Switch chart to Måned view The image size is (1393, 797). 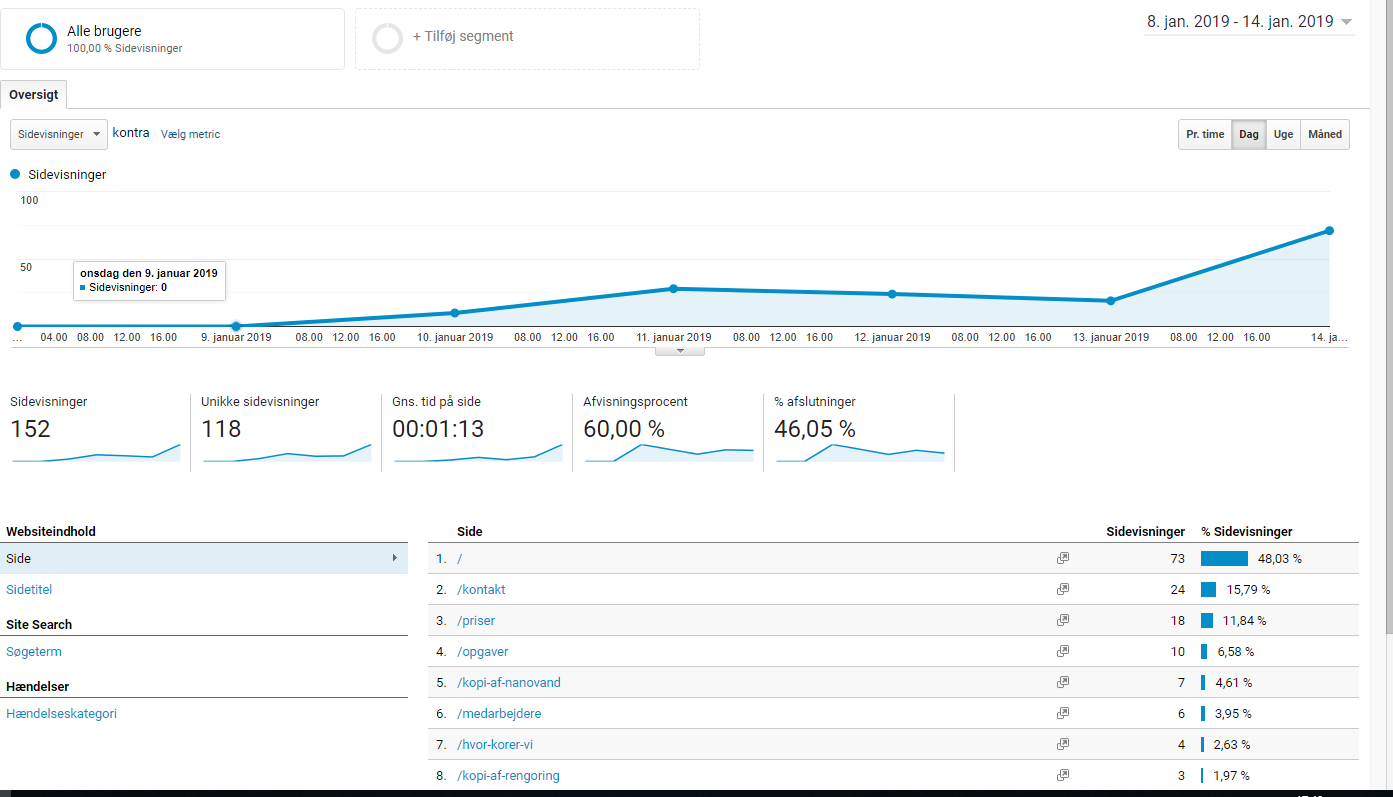pos(1324,135)
